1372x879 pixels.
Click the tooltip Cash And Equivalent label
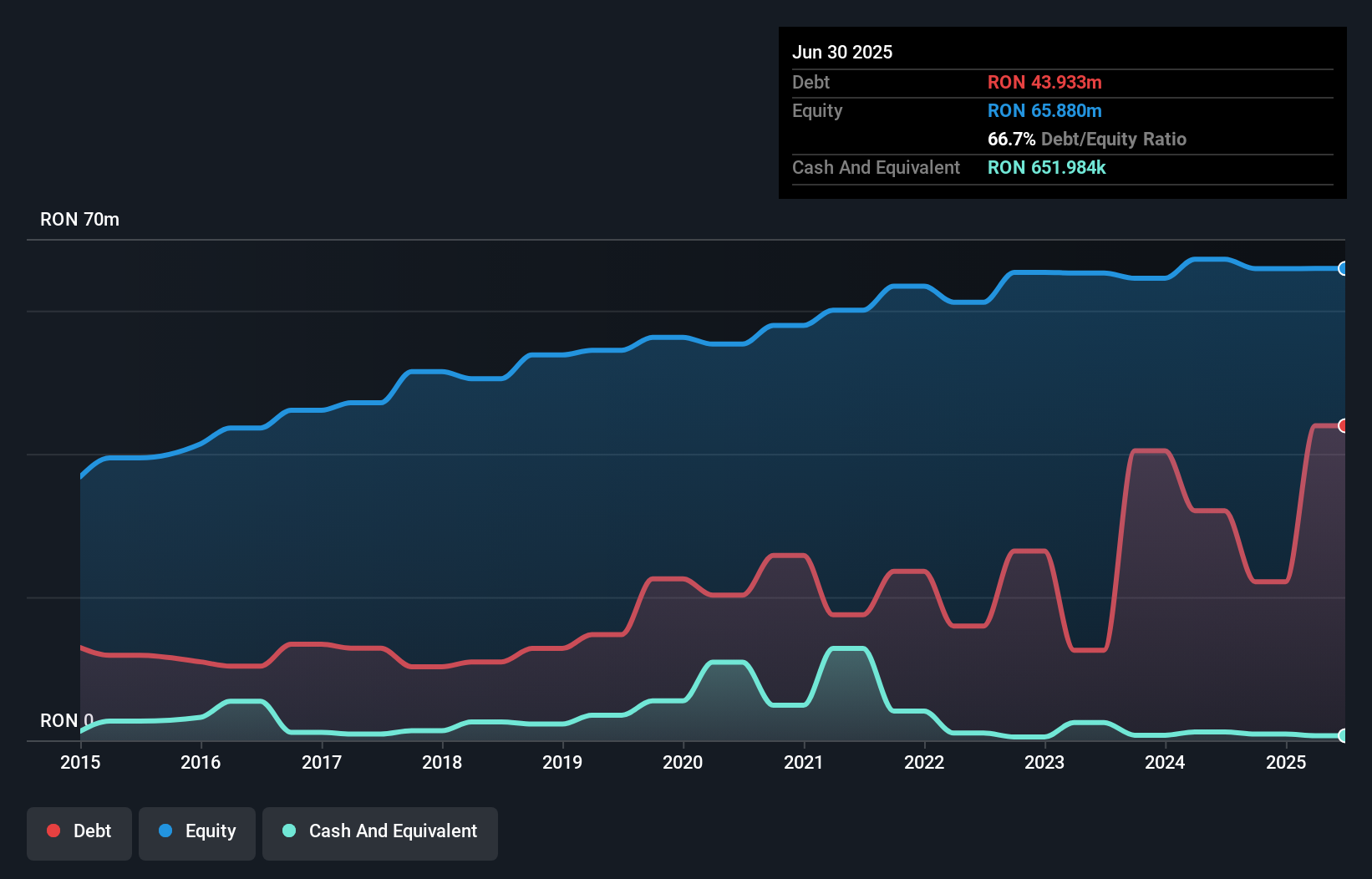[876, 167]
